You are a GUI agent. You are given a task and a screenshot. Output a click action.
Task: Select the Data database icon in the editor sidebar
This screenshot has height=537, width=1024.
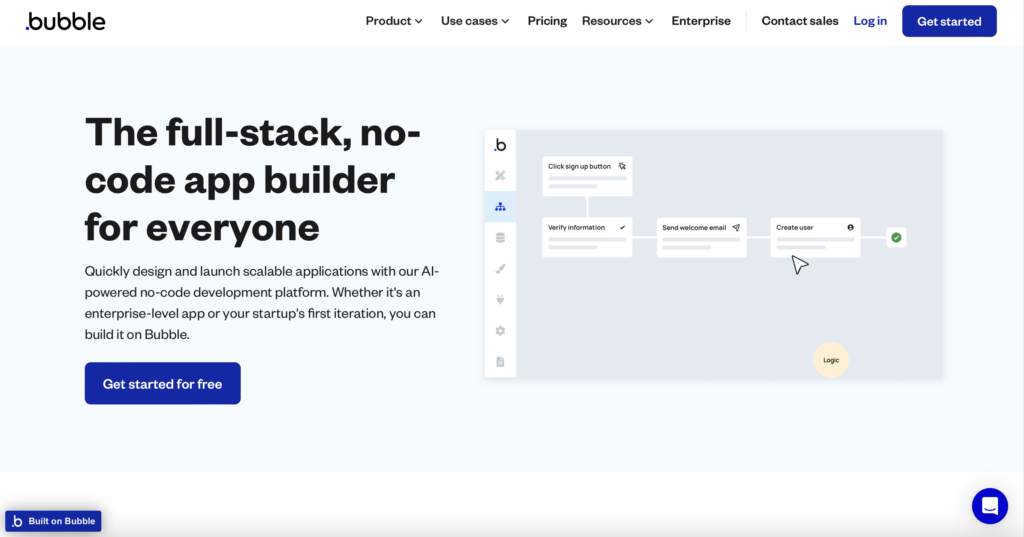[500, 238]
